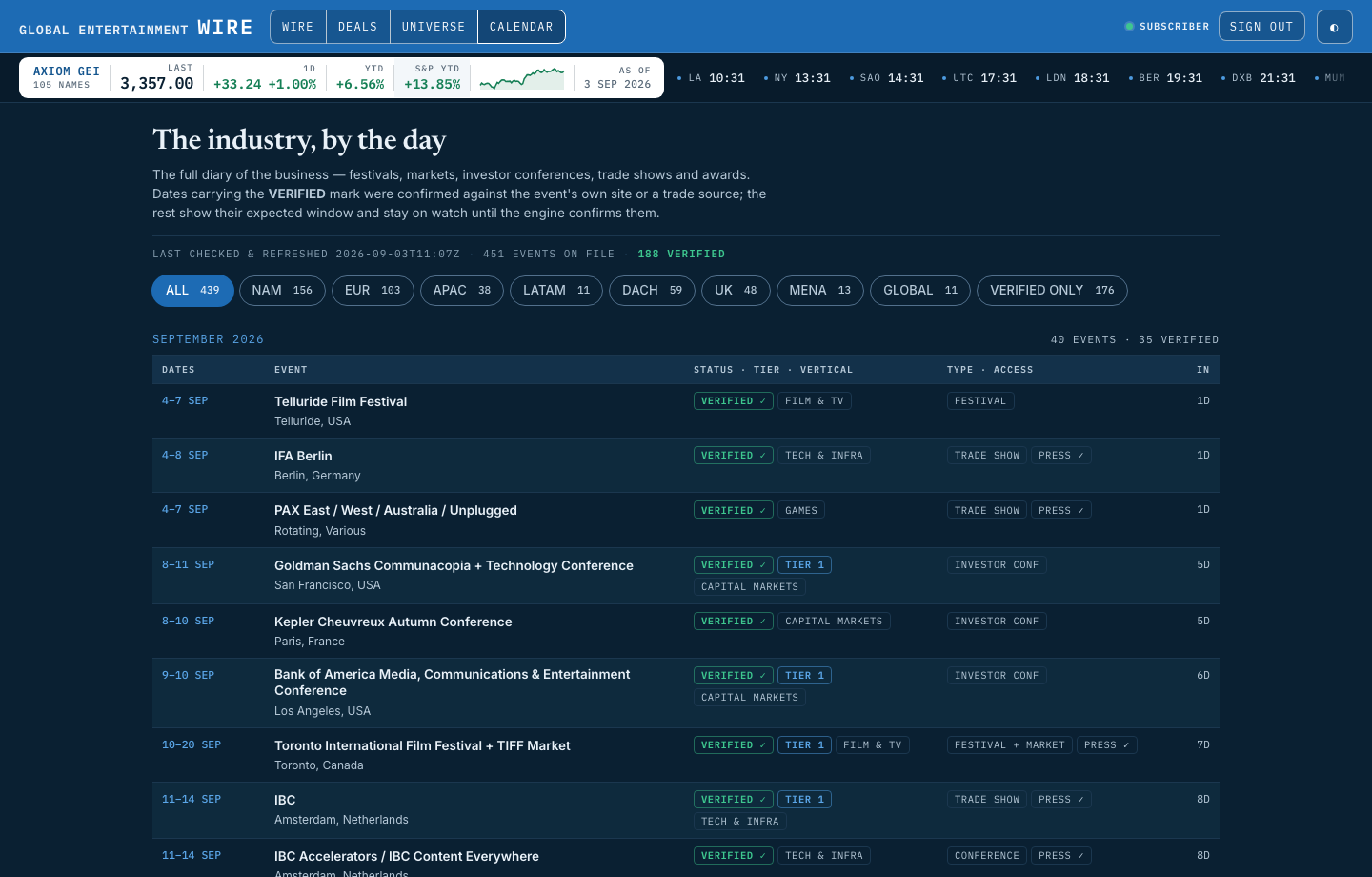Click the 188 VERIFIED count
The image size is (1372, 877).
point(681,255)
